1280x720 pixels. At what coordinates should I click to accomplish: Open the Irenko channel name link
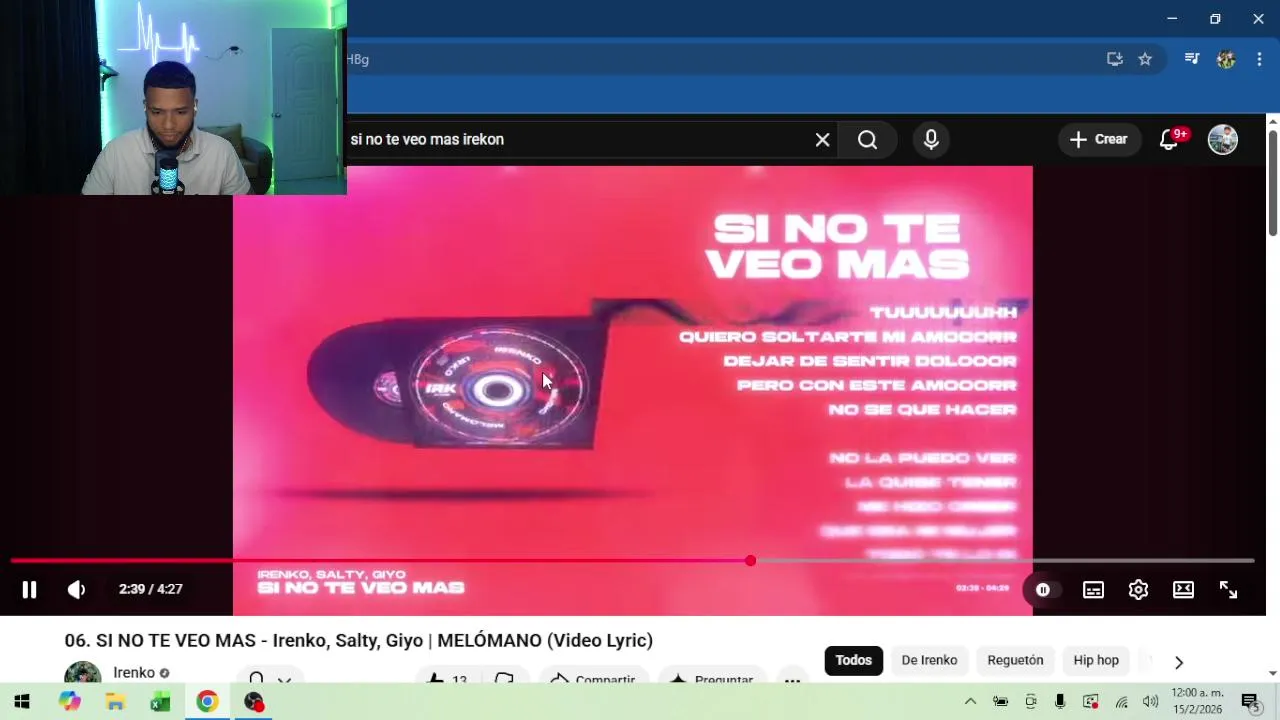tap(134, 673)
